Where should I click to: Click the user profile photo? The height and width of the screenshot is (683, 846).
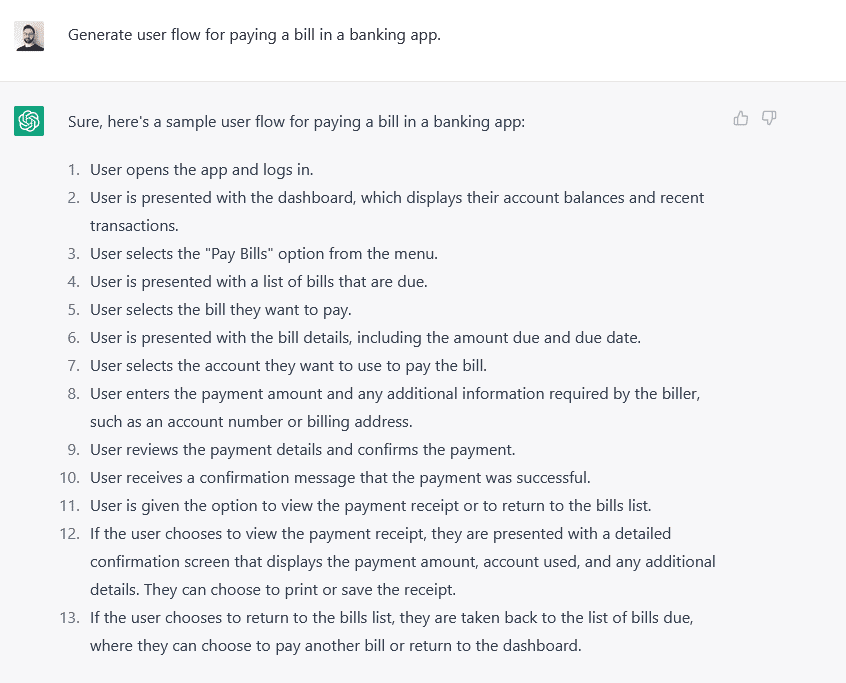point(29,36)
